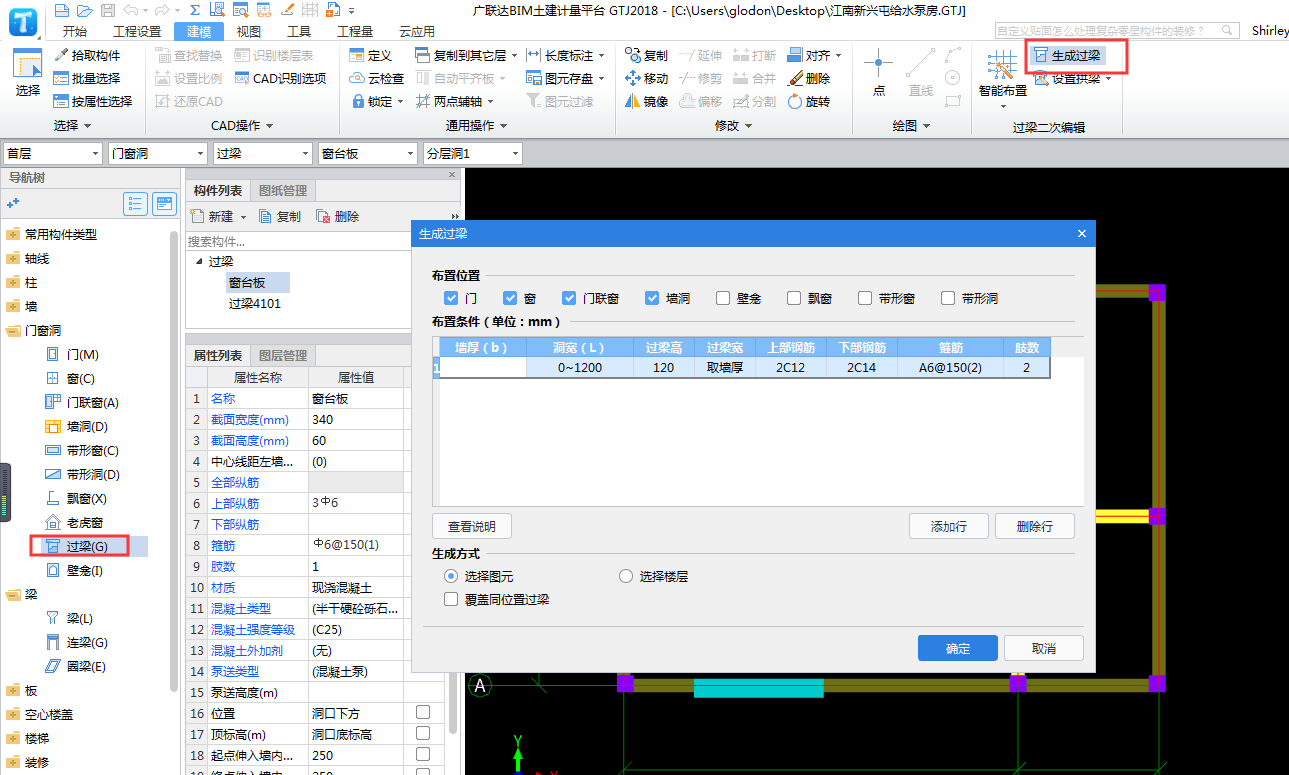Image resolution: width=1289 pixels, height=775 pixels.
Task: Click the 对齐 align tool
Action: (x=815, y=55)
